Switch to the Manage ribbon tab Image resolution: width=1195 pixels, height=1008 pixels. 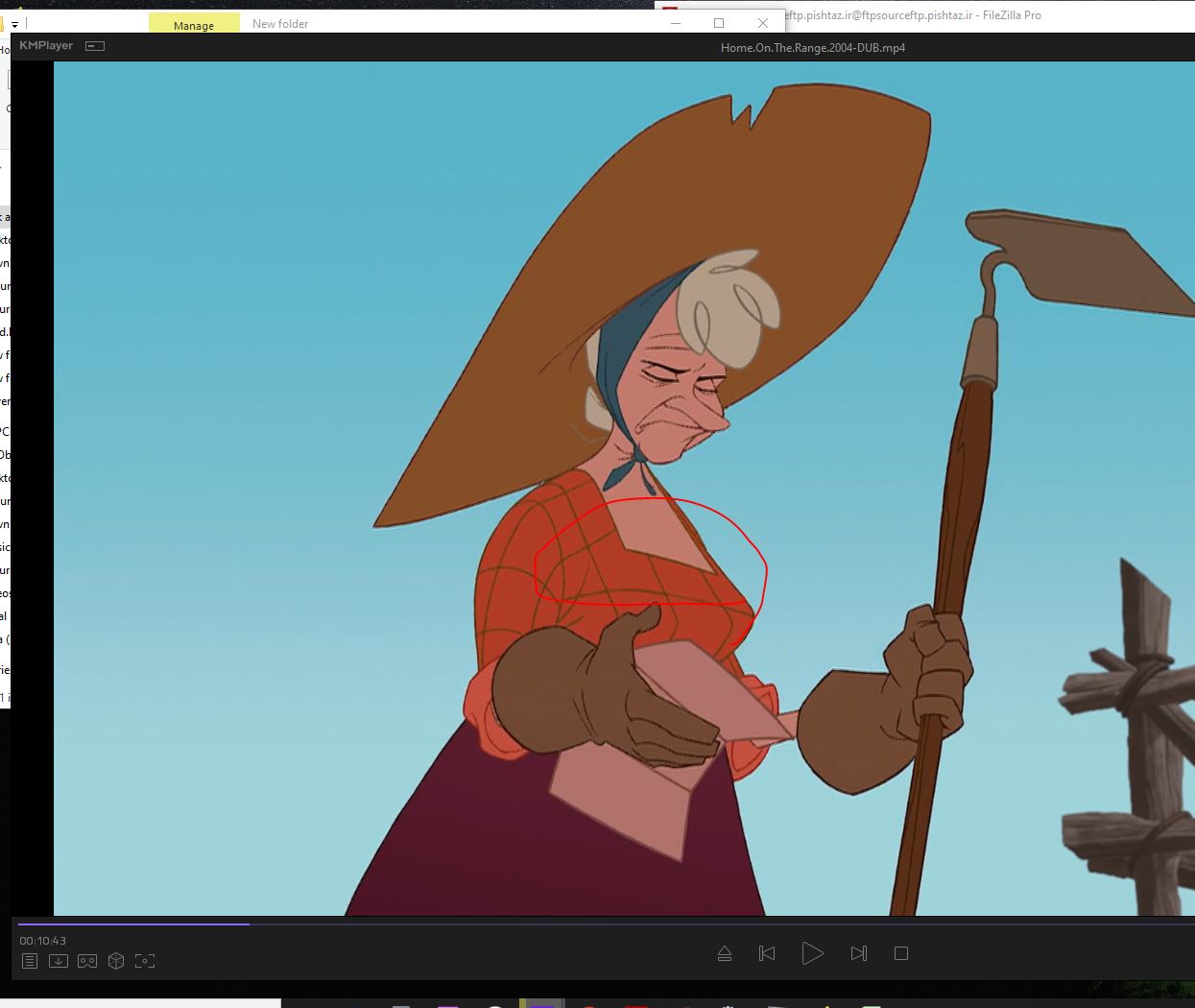pos(194,25)
